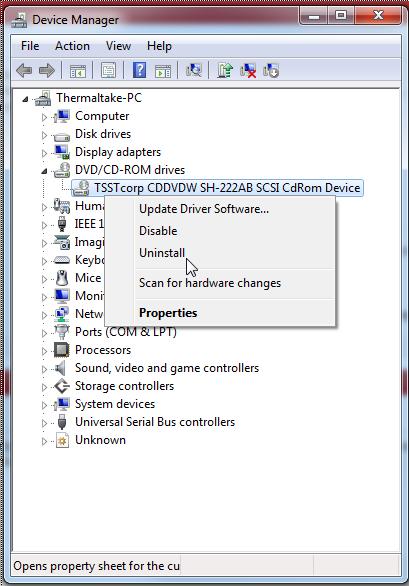Click Update Driver Software toolbar icon
Viewport: 409px width, 586px height.
tap(225, 70)
